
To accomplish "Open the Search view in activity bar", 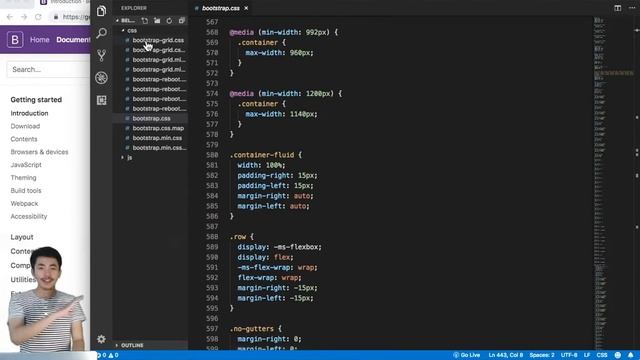I will [101, 33].
